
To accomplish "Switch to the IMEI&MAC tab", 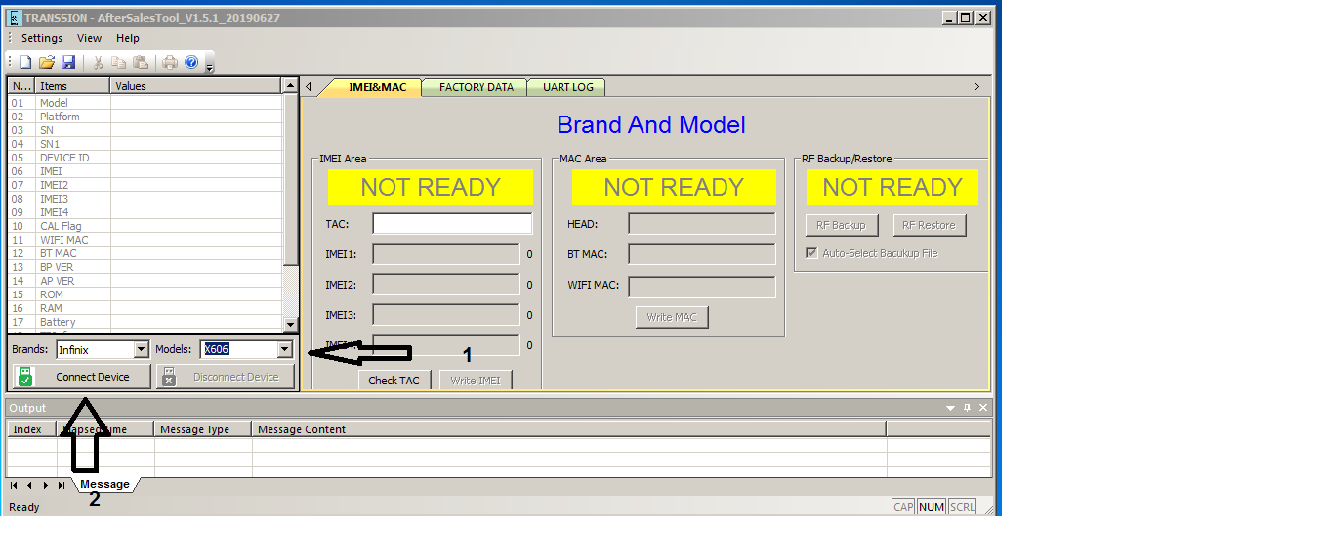I will tap(377, 87).
